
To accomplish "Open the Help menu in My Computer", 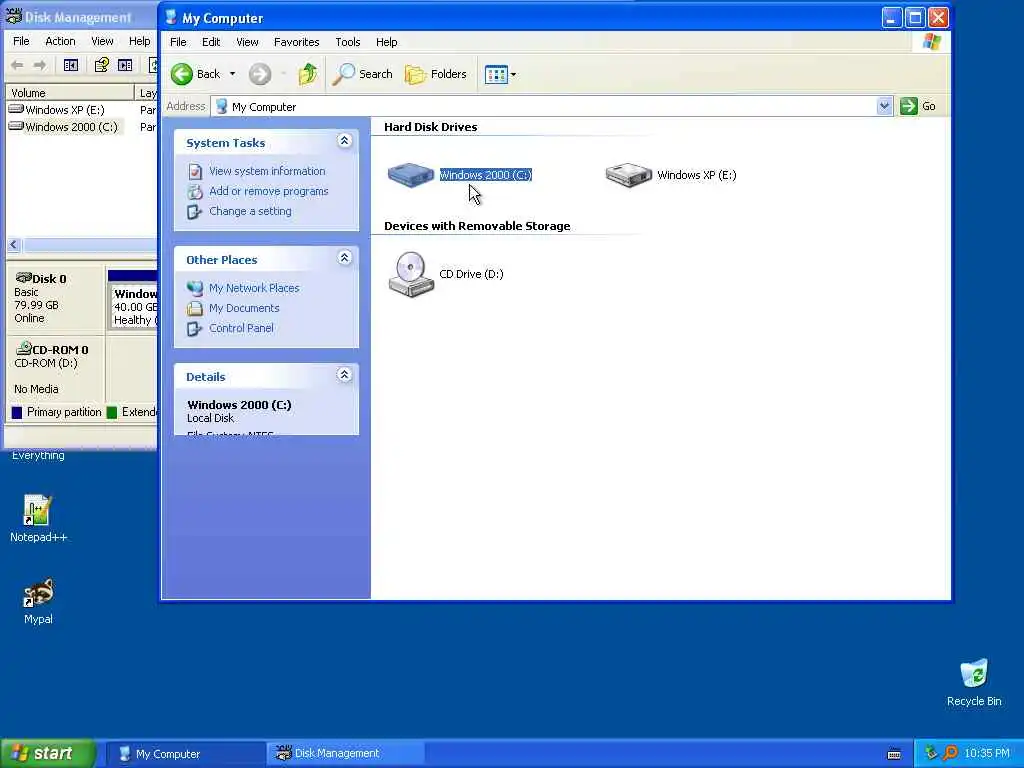I will tap(387, 42).
